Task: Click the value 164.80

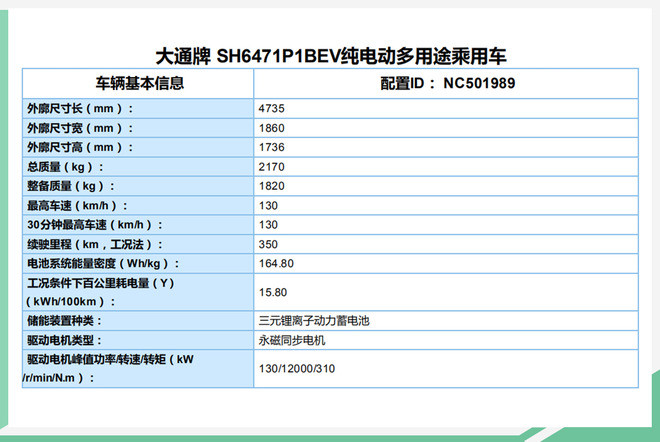Action: point(276,264)
